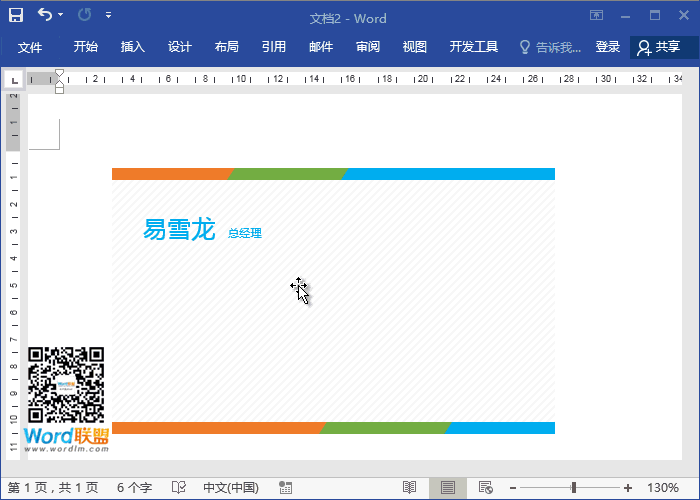Switch to the 审阅 tab
This screenshot has width=700, height=500.
tap(368, 47)
